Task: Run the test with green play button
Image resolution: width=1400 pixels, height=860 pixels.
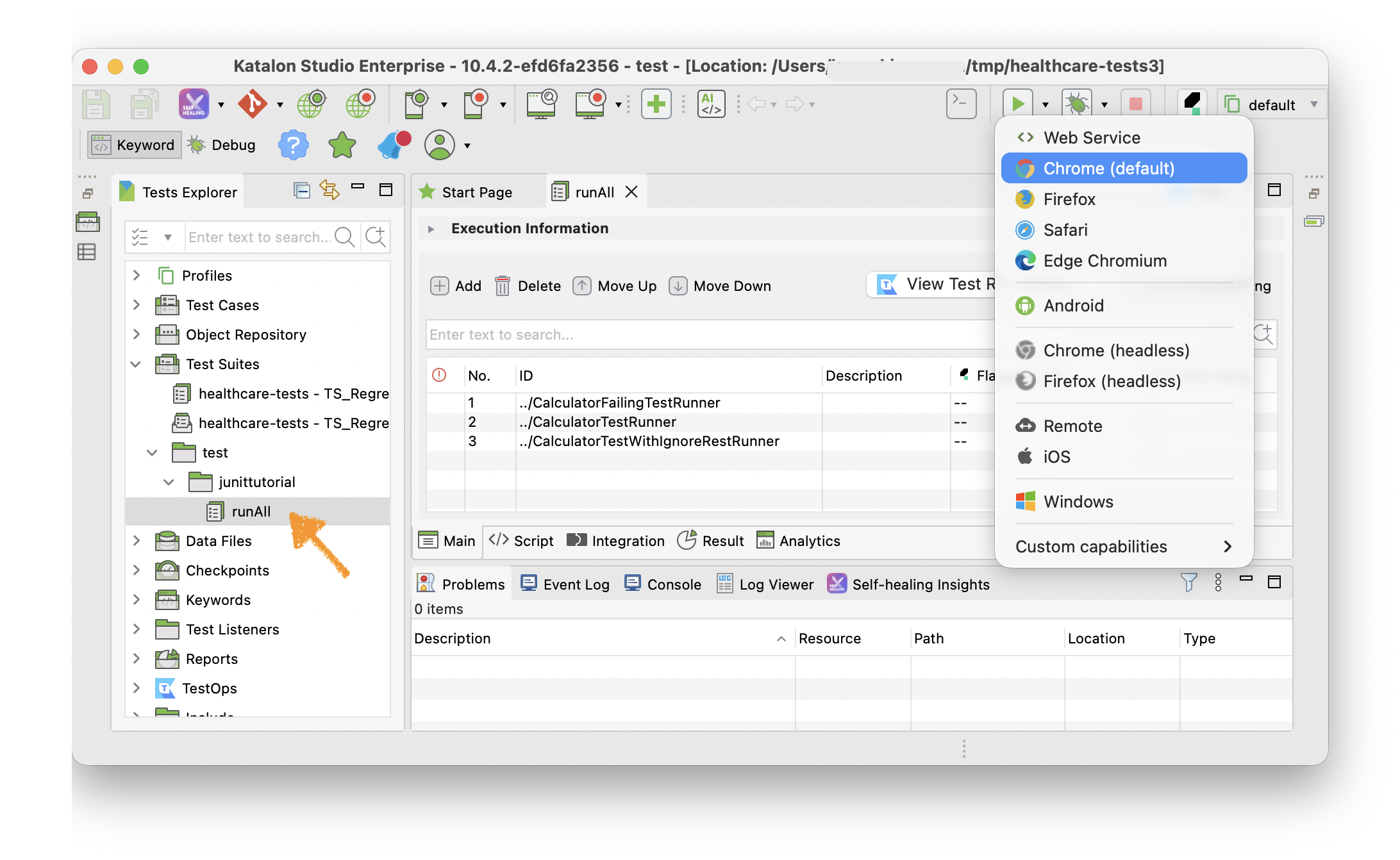Action: coord(1017,104)
